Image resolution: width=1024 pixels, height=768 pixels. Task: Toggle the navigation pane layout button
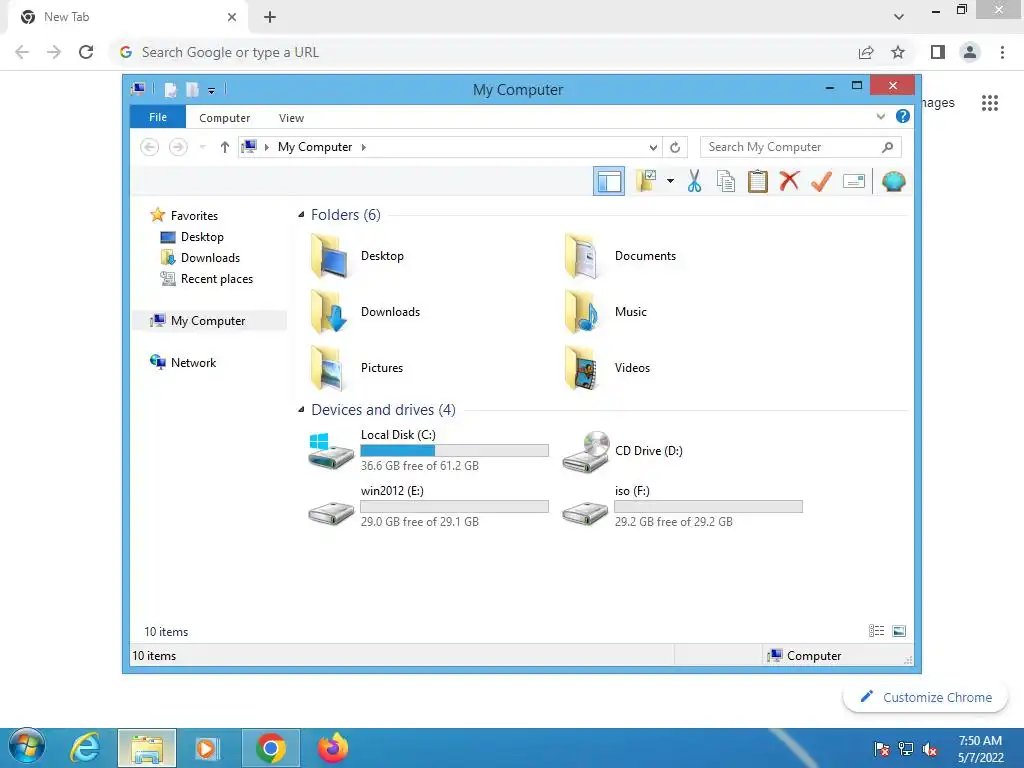point(609,182)
